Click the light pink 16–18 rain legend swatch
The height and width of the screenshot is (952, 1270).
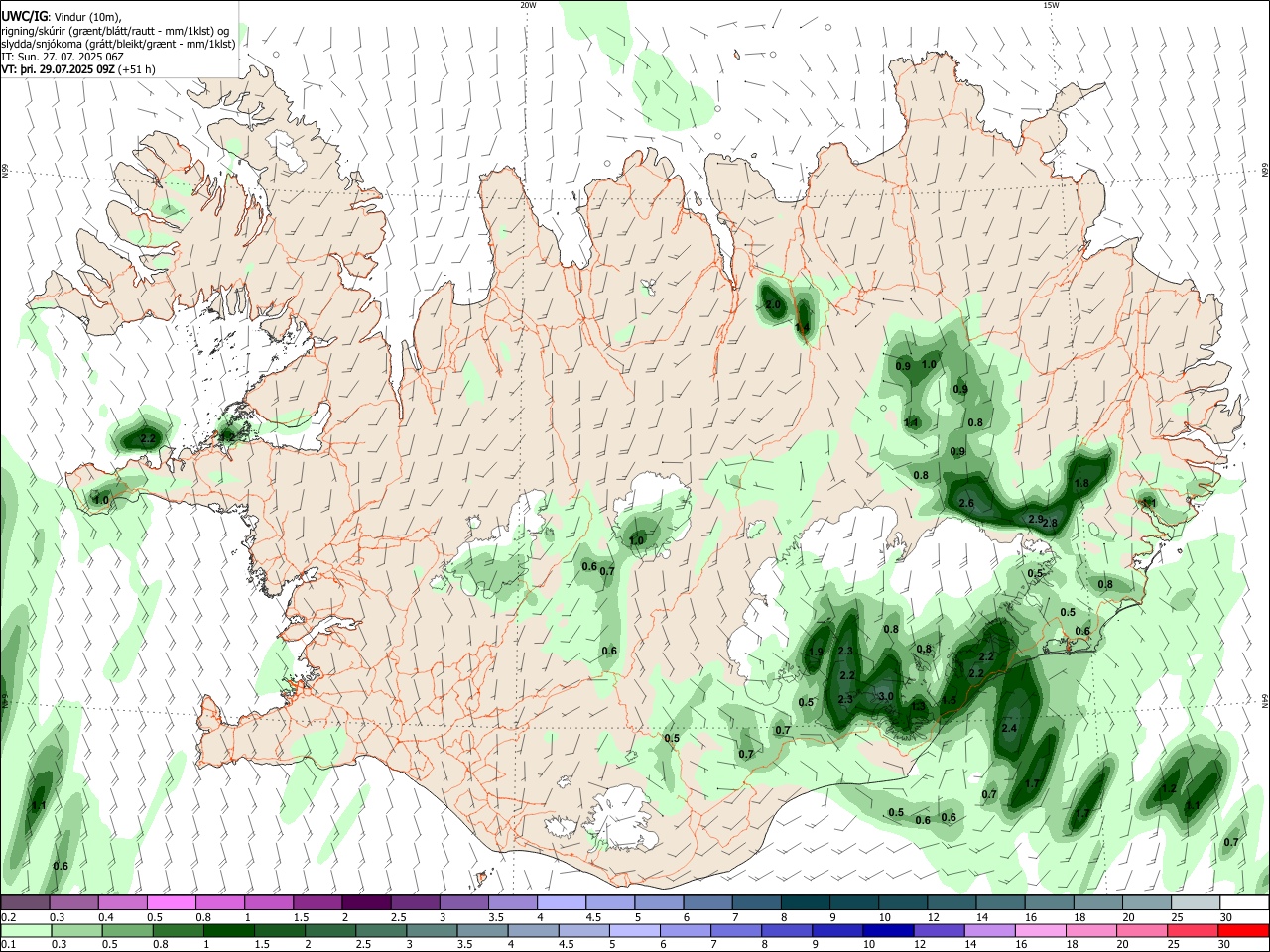[x=1040, y=931]
